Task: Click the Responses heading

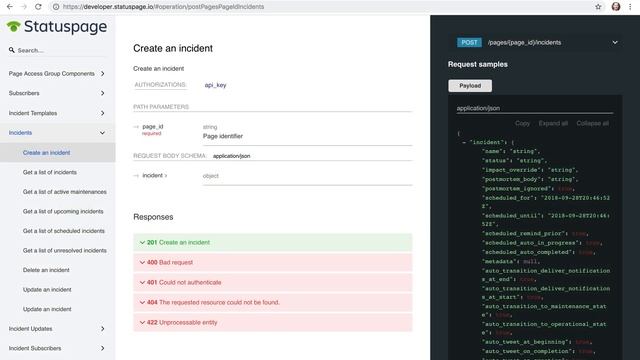Action: coord(153,217)
